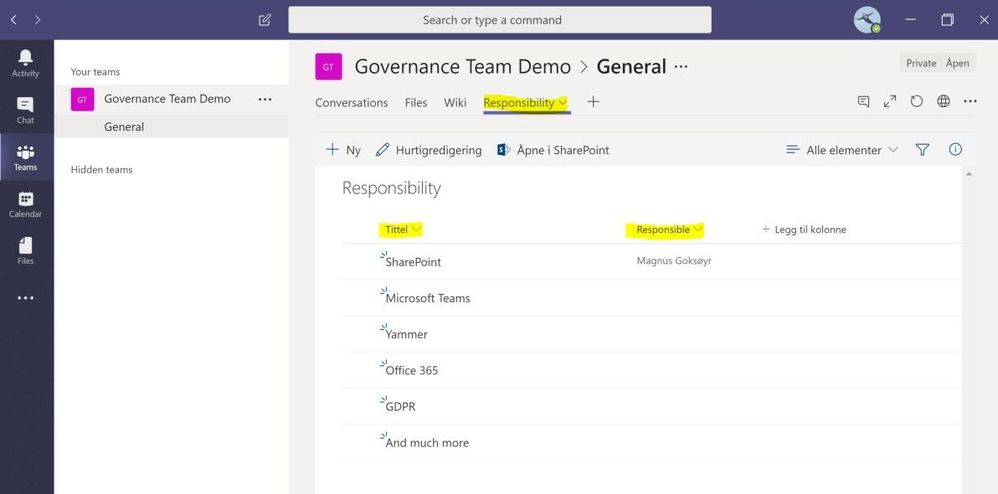Open the Yammer list item

click(407, 334)
